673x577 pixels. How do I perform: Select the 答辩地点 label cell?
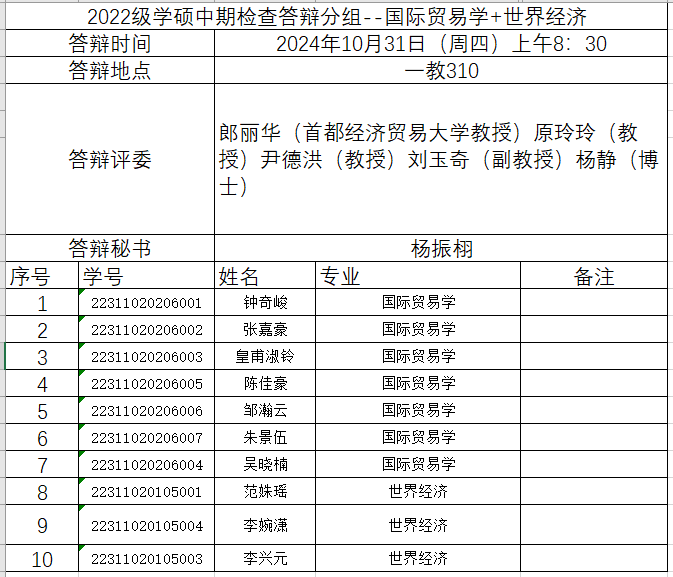[x=110, y=71]
